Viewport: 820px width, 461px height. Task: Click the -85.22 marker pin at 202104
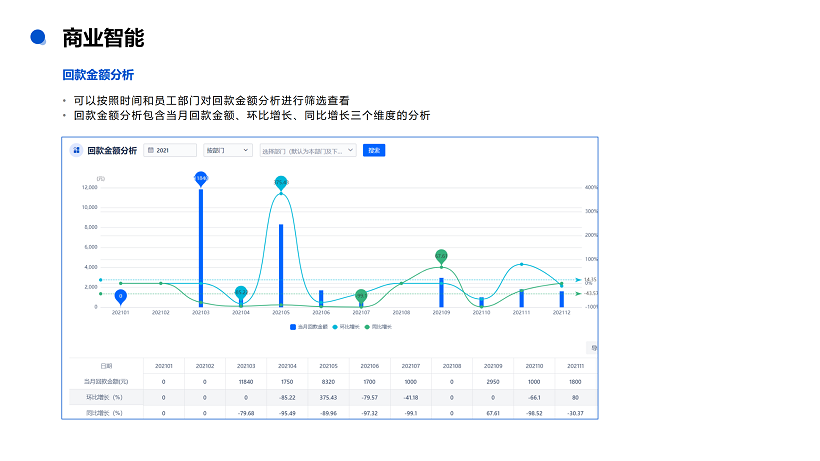[241, 292]
